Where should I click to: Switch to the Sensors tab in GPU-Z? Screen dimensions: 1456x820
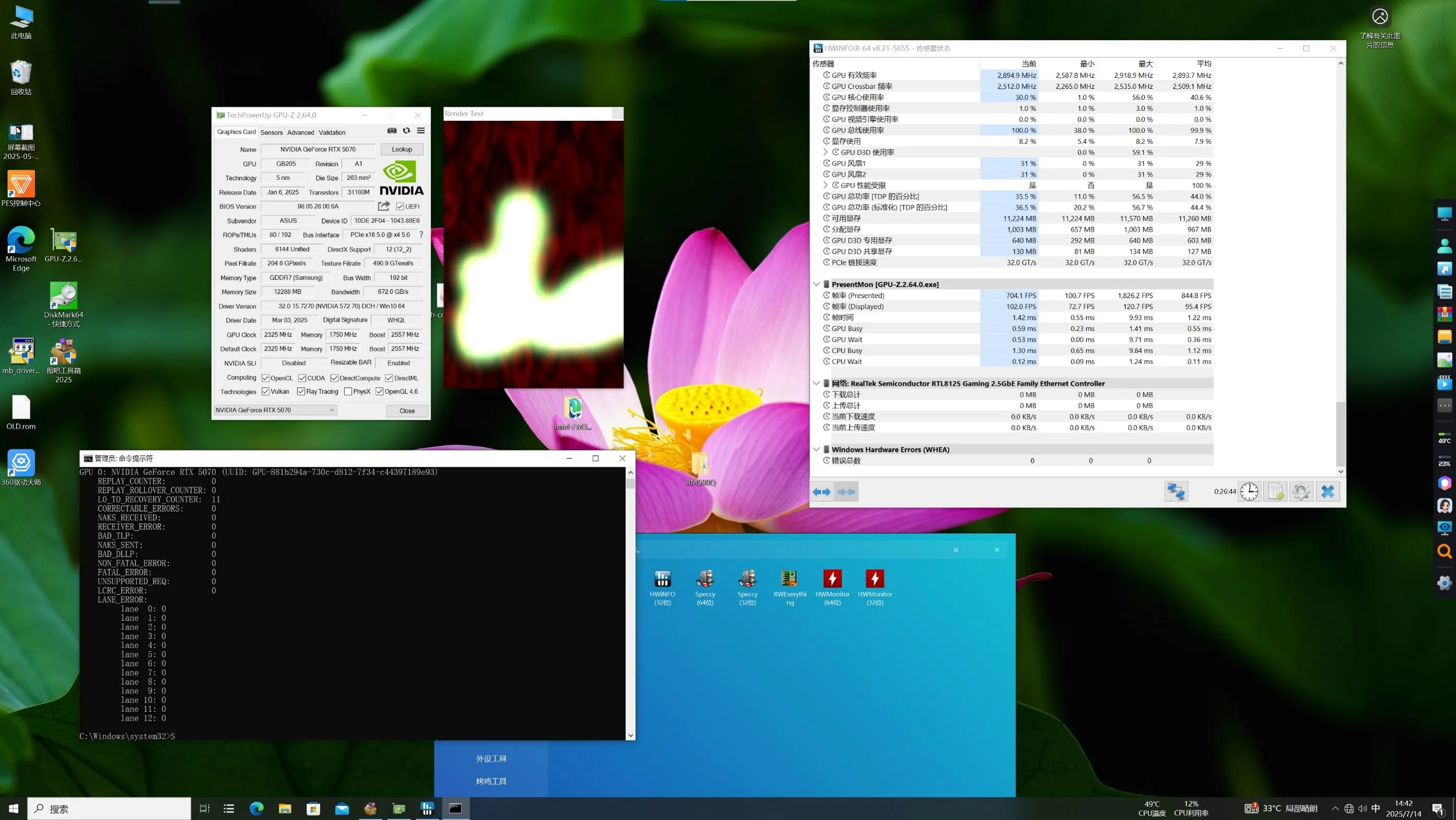[271, 132]
